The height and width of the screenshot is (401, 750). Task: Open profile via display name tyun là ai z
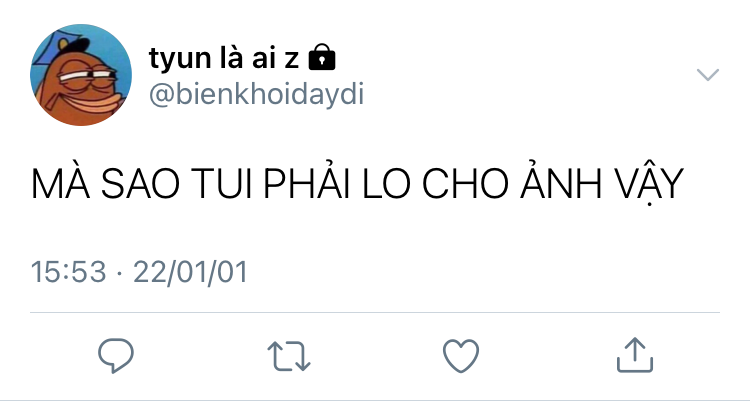click(x=224, y=58)
